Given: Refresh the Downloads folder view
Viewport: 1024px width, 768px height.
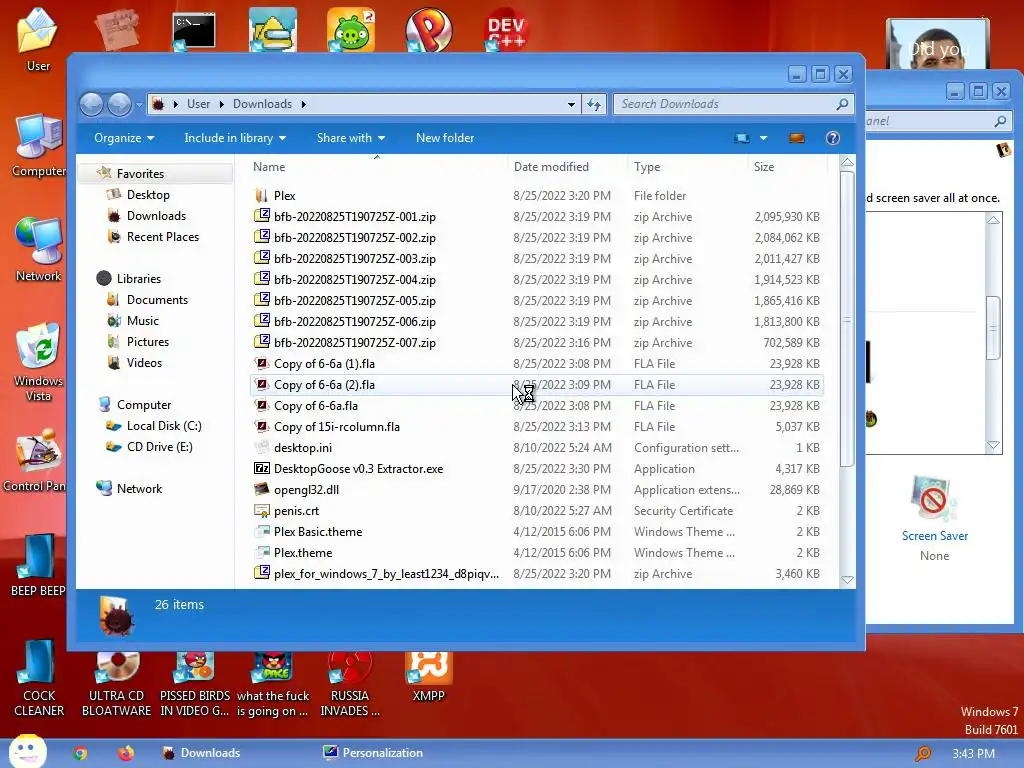Looking at the screenshot, I should (x=594, y=104).
